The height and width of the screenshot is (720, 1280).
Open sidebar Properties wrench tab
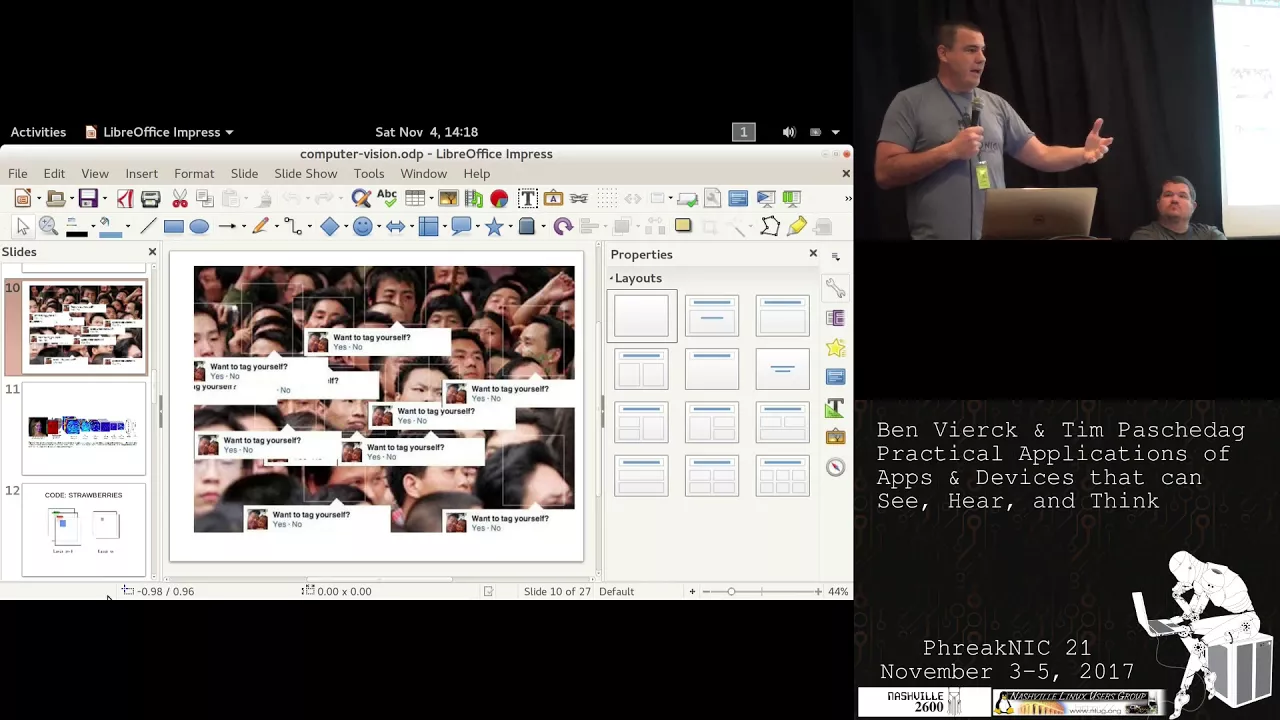pos(835,289)
